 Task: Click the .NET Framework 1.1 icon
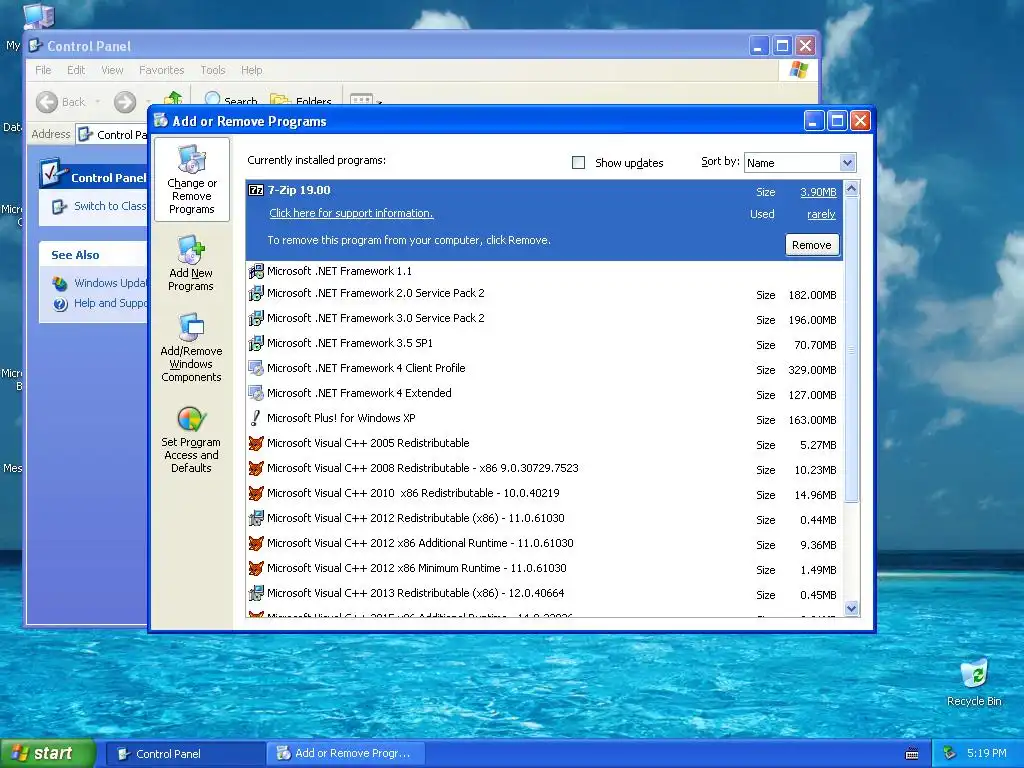[256, 270]
